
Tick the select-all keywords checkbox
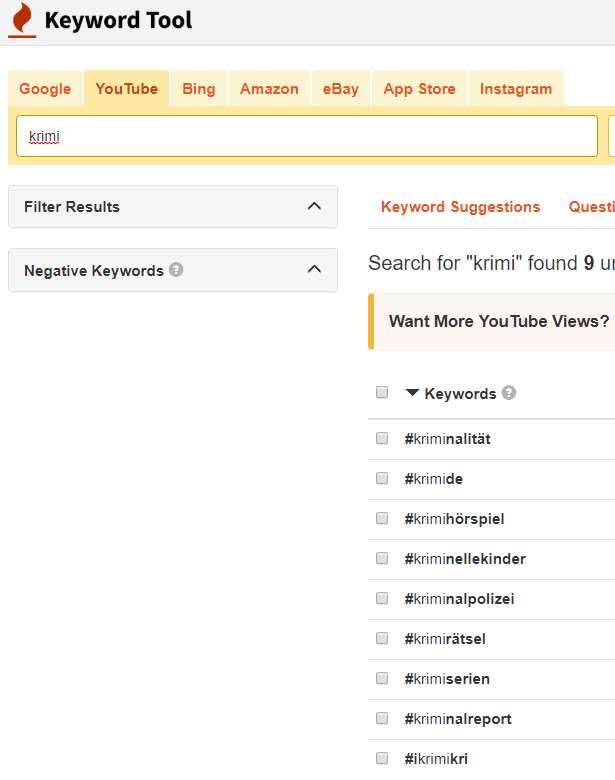point(382,392)
